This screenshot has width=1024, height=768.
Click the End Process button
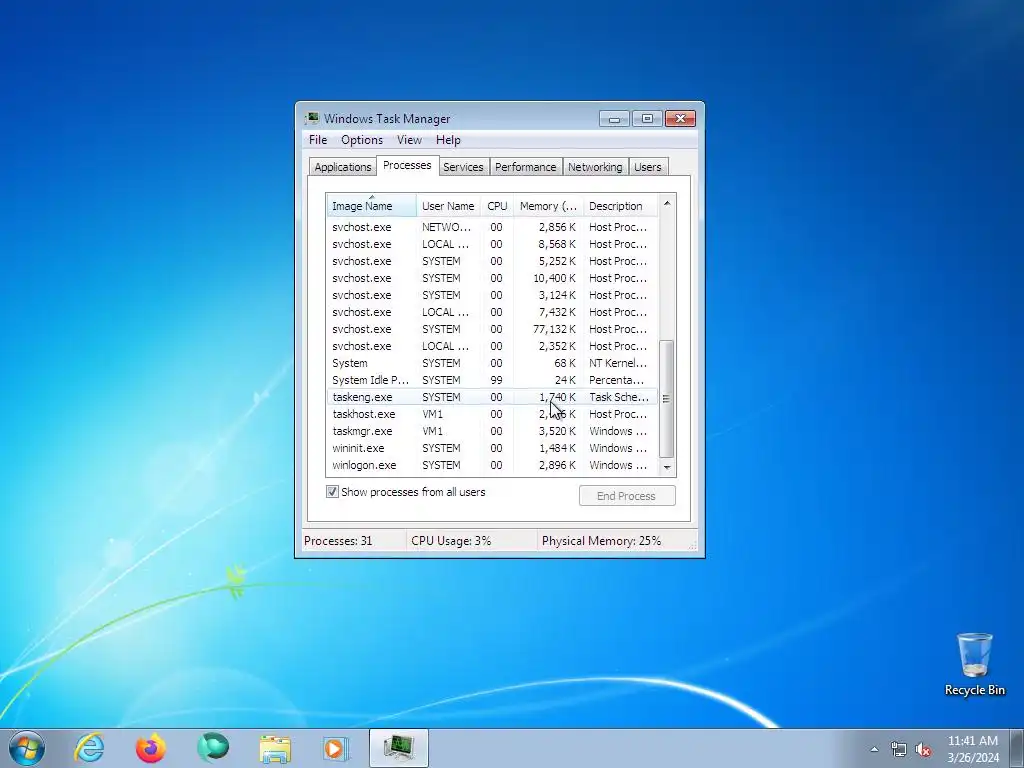tap(627, 496)
